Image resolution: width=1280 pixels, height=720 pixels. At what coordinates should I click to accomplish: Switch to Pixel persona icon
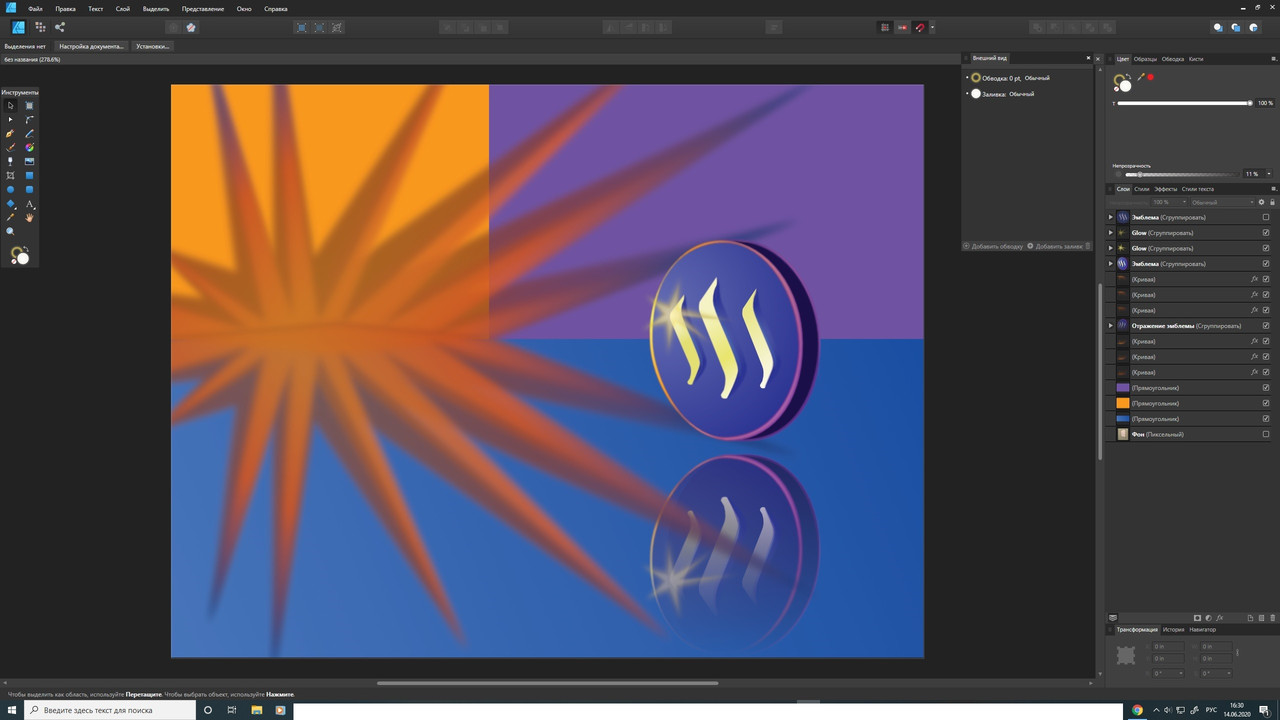(40, 28)
